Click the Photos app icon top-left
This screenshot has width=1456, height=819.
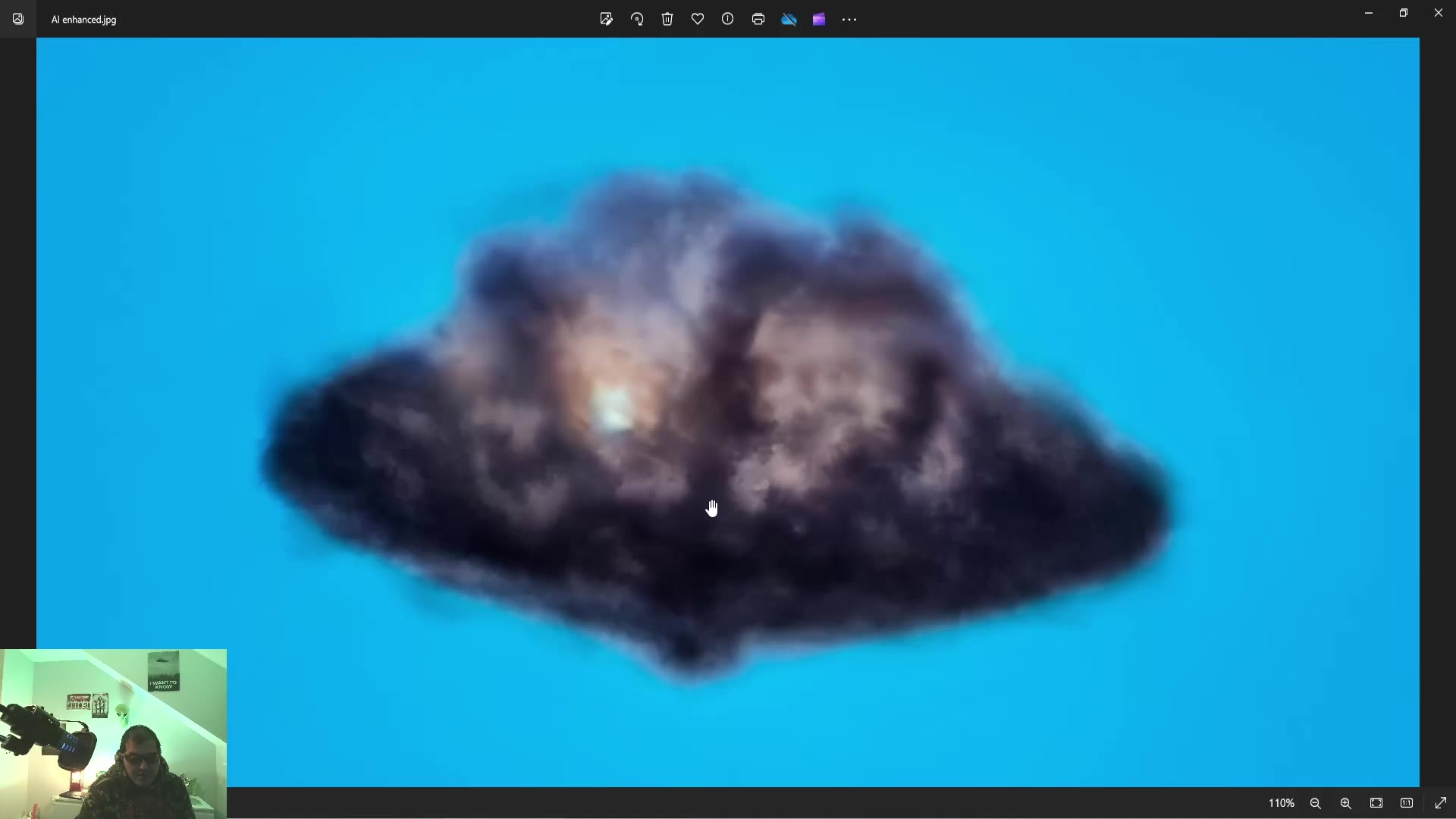tap(18, 19)
